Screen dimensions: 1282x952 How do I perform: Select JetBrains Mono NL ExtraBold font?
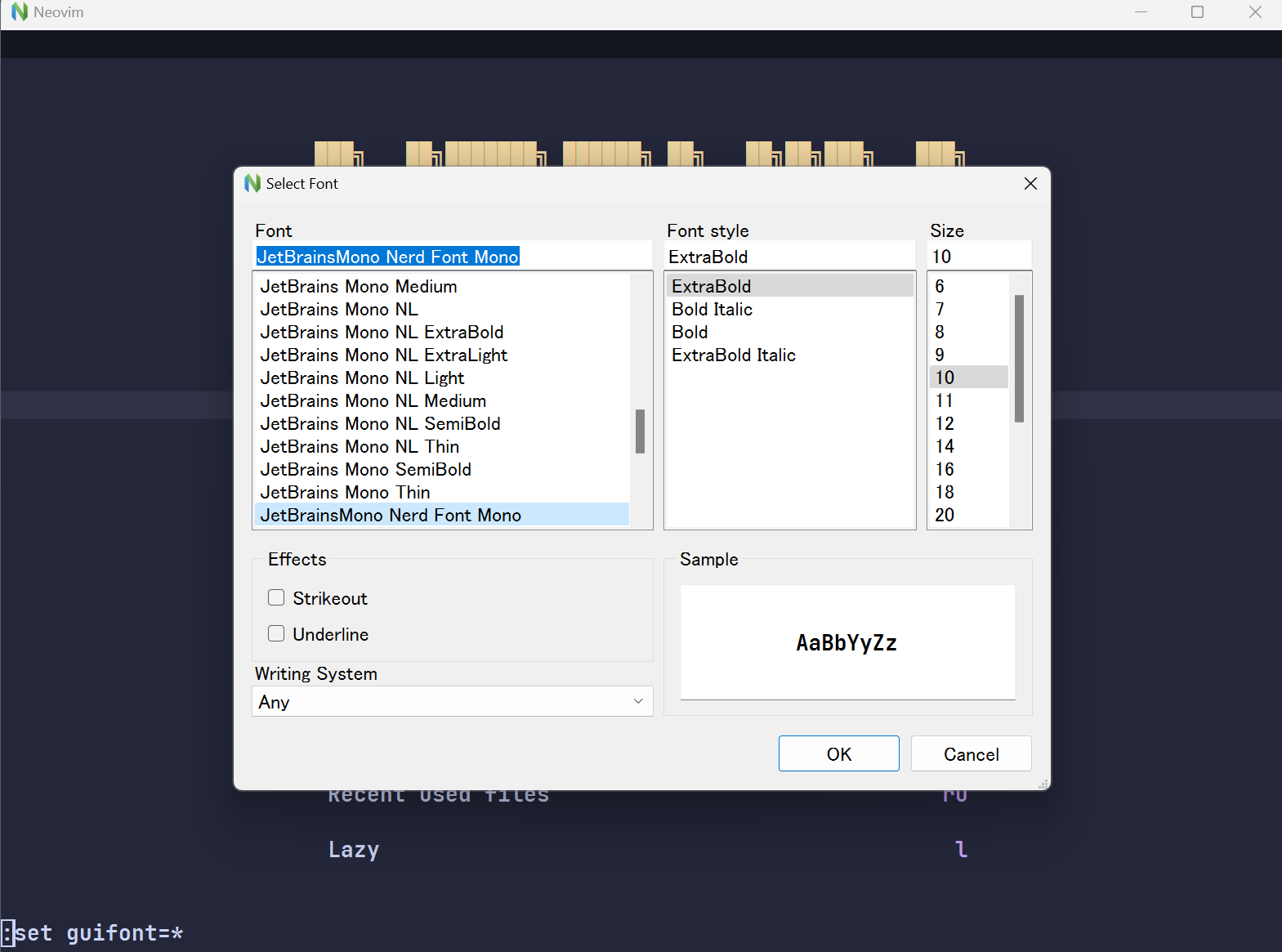(x=442, y=333)
